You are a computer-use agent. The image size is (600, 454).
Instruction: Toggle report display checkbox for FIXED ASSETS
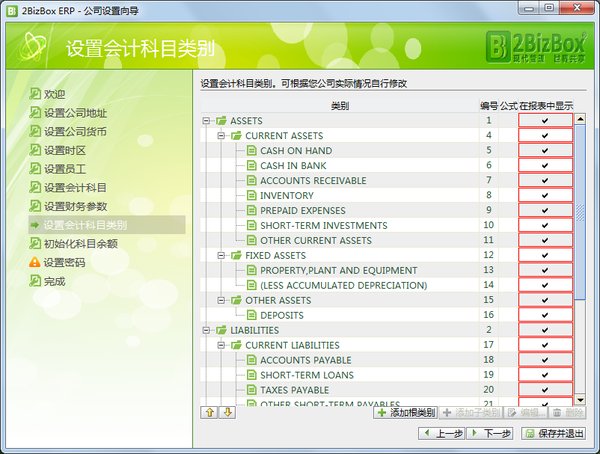[545, 255]
